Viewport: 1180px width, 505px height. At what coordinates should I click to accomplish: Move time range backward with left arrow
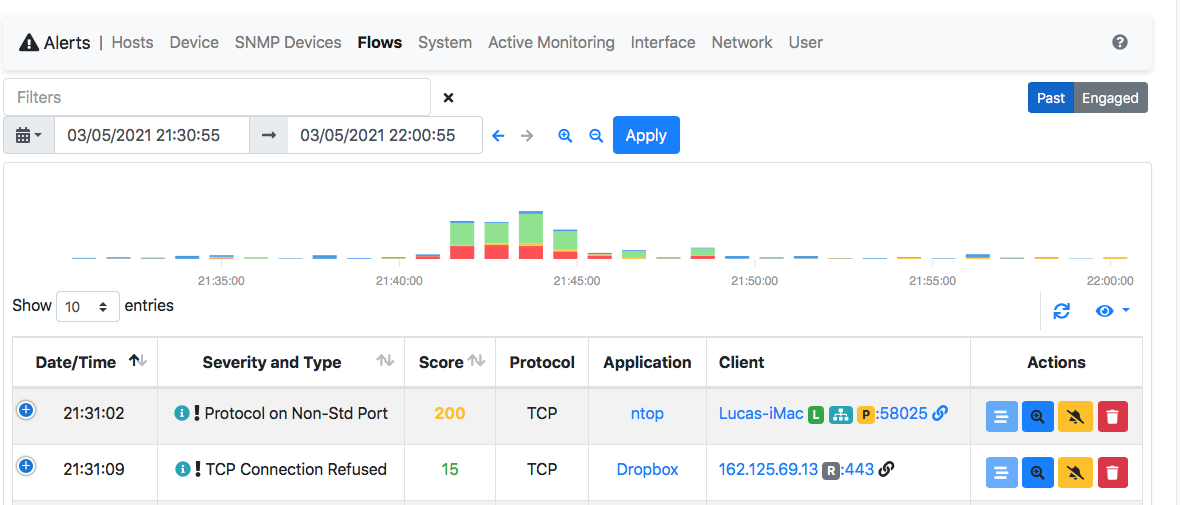[497, 135]
